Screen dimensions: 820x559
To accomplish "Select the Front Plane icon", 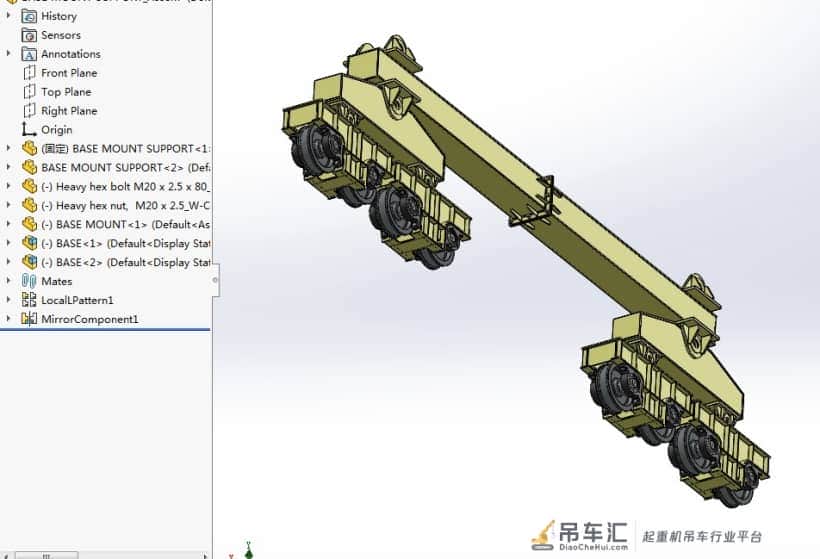I will (x=29, y=73).
